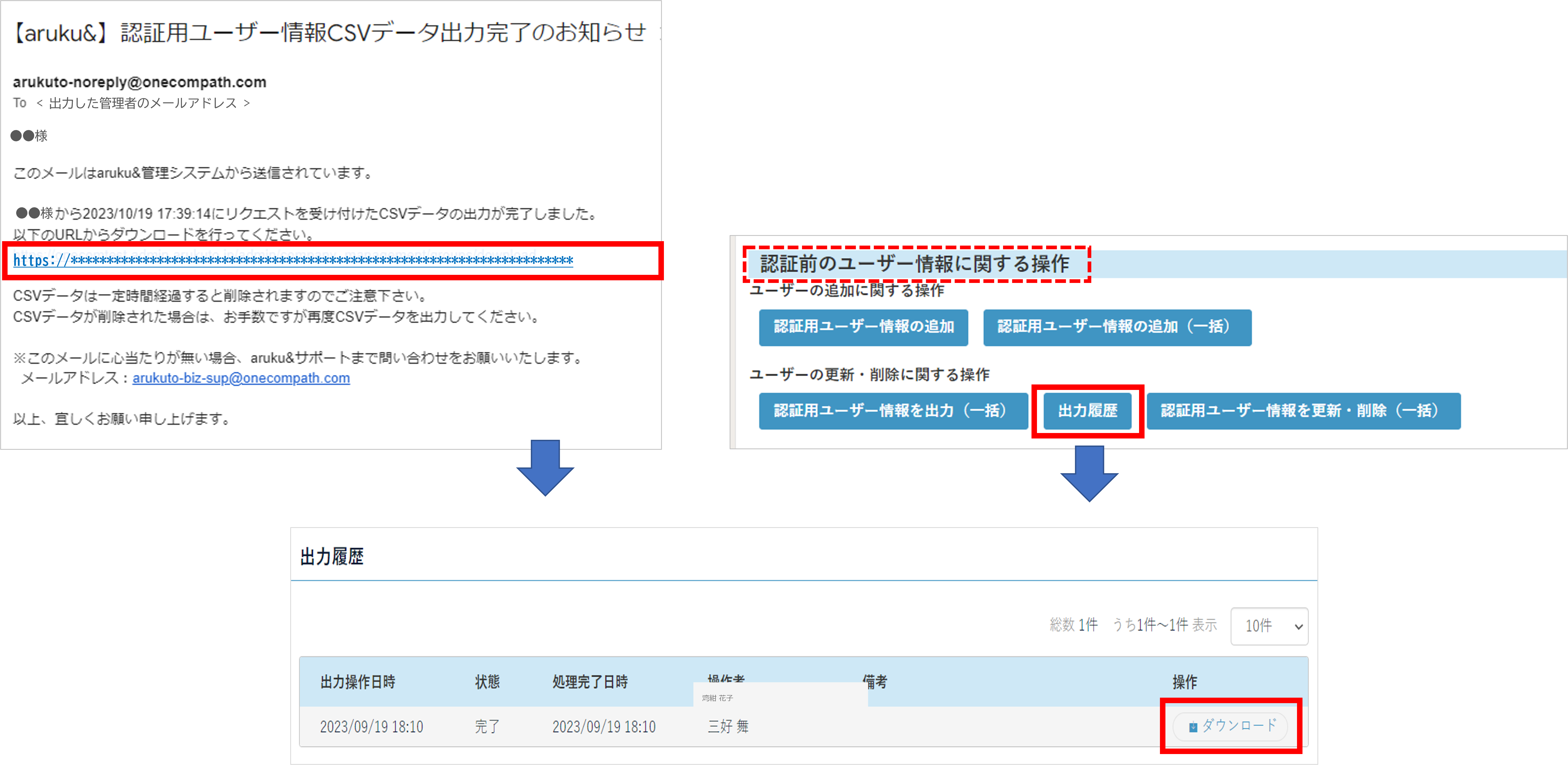Open 出力履歴 button
Screen dimensions: 1568x765
tap(1087, 411)
